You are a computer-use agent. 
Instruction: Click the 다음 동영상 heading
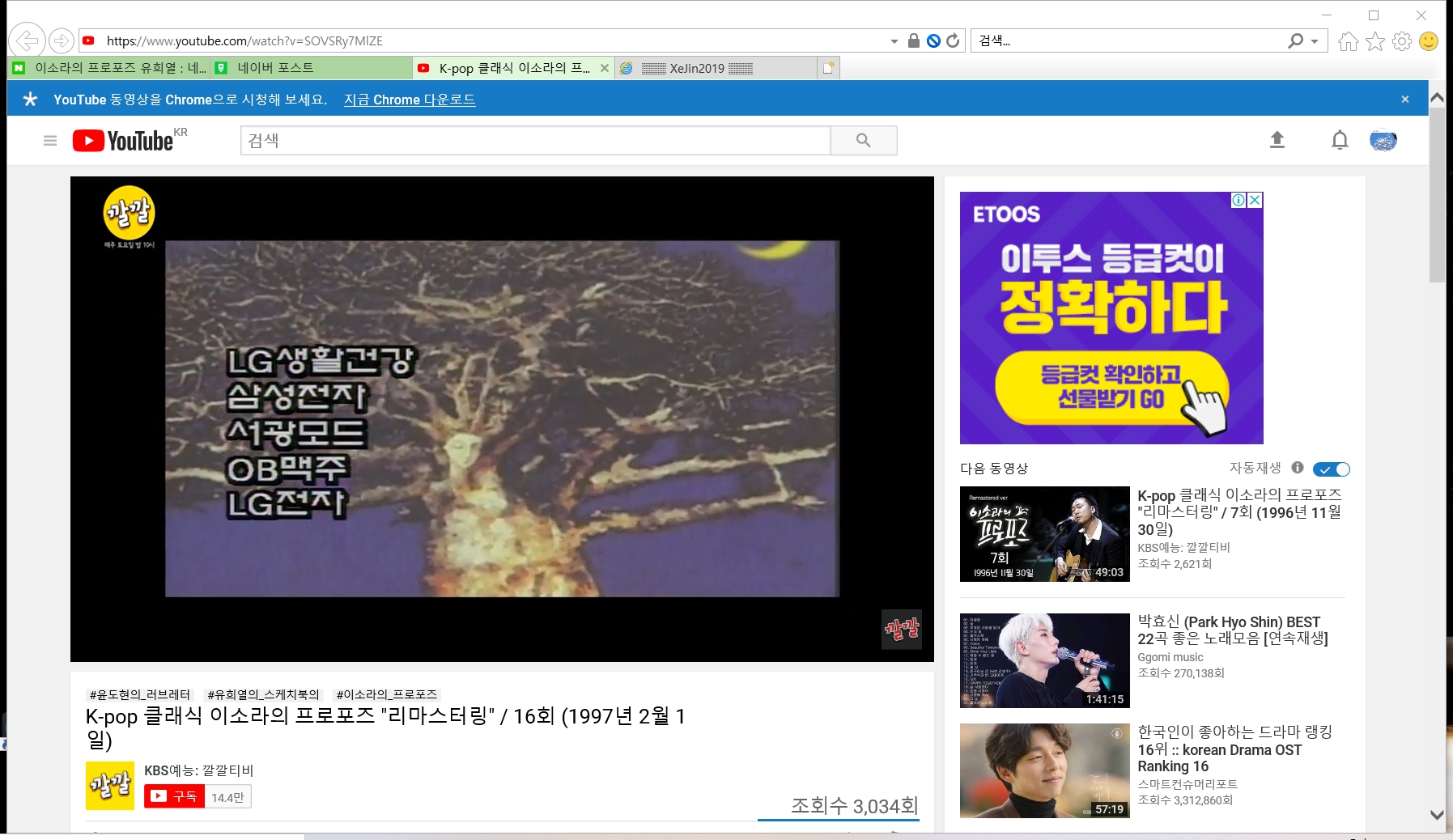994,469
